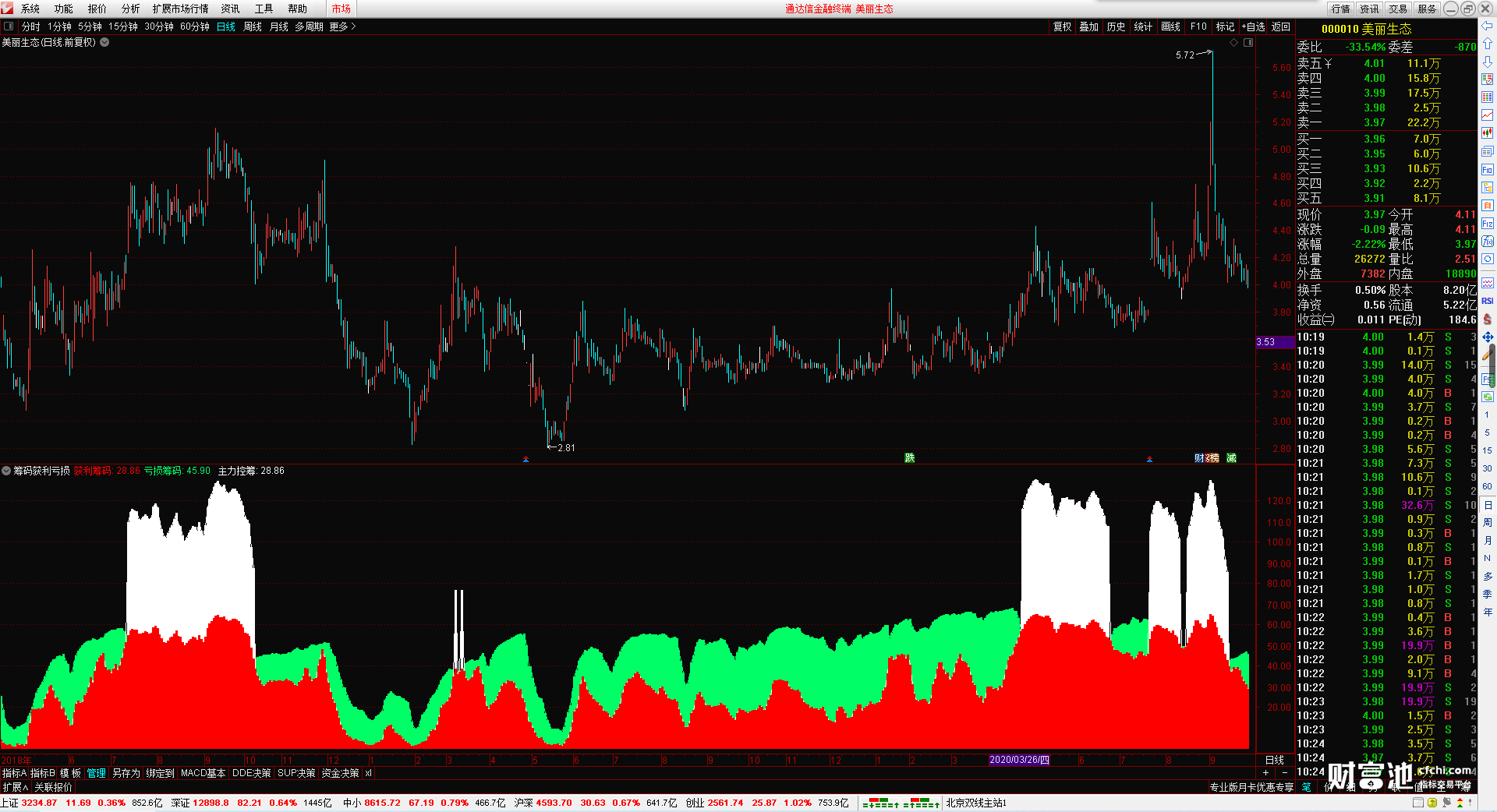
Task: Click the RSI indicator icon in sidebar
Action: click(x=1487, y=301)
